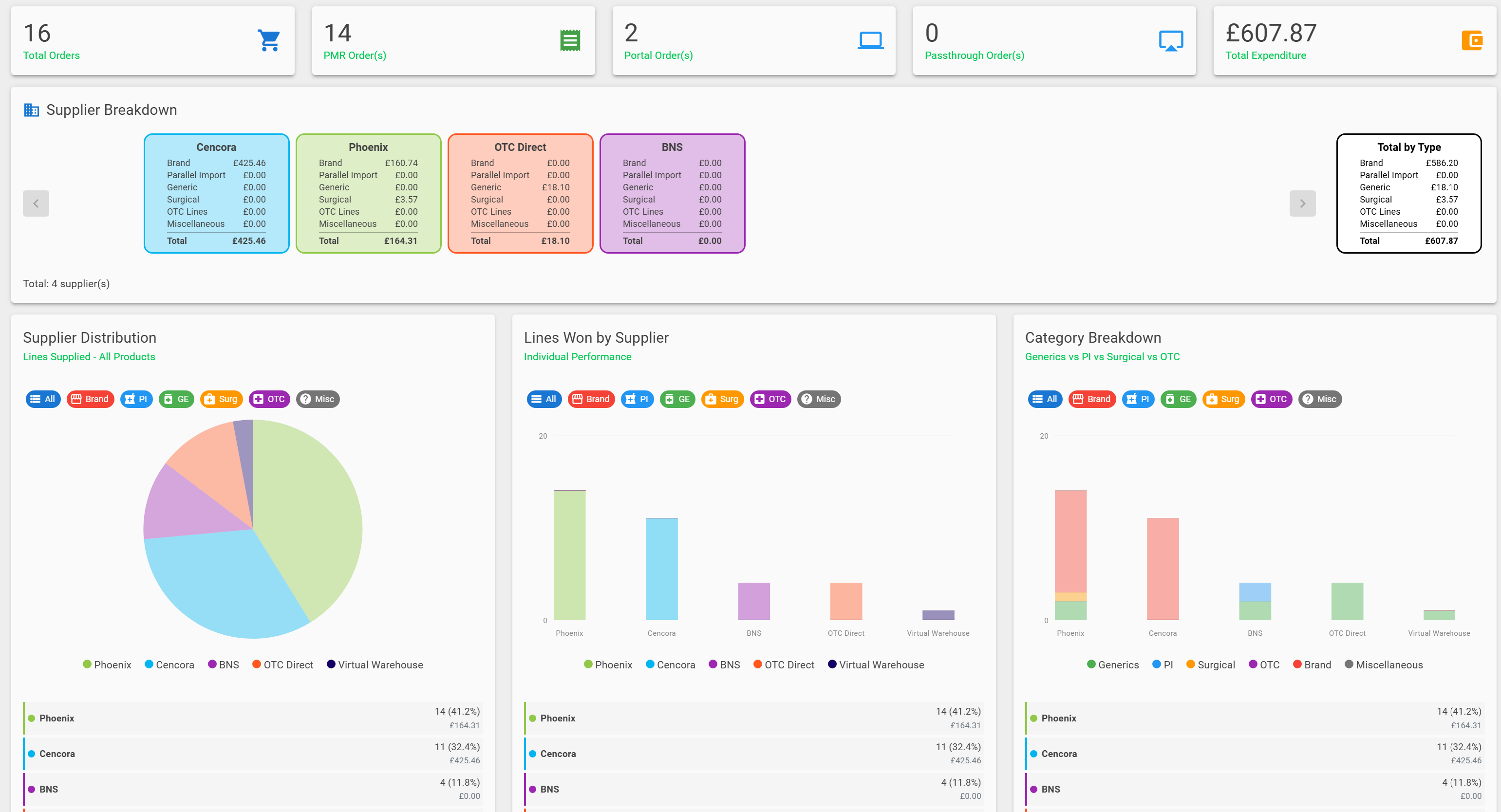Image resolution: width=1501 pixels, height=812 pixels.
Task: Select Brand filter in Category Breakdown
Action: click(1092, 399)
